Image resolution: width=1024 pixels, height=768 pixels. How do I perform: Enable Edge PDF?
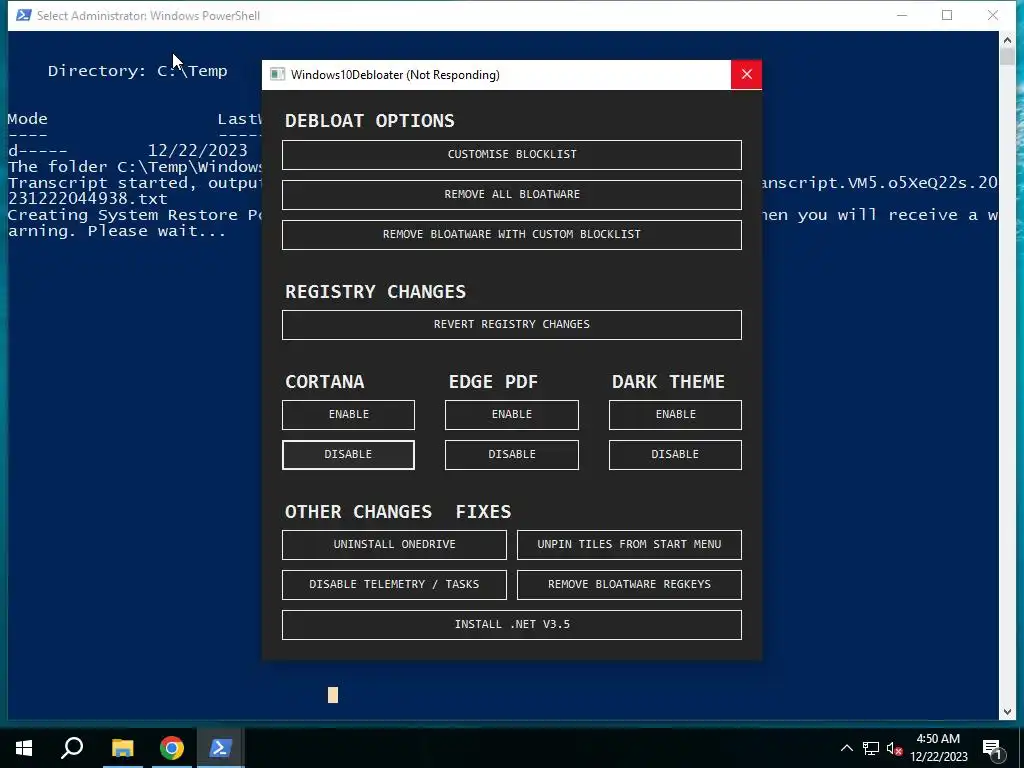point(511,415)
